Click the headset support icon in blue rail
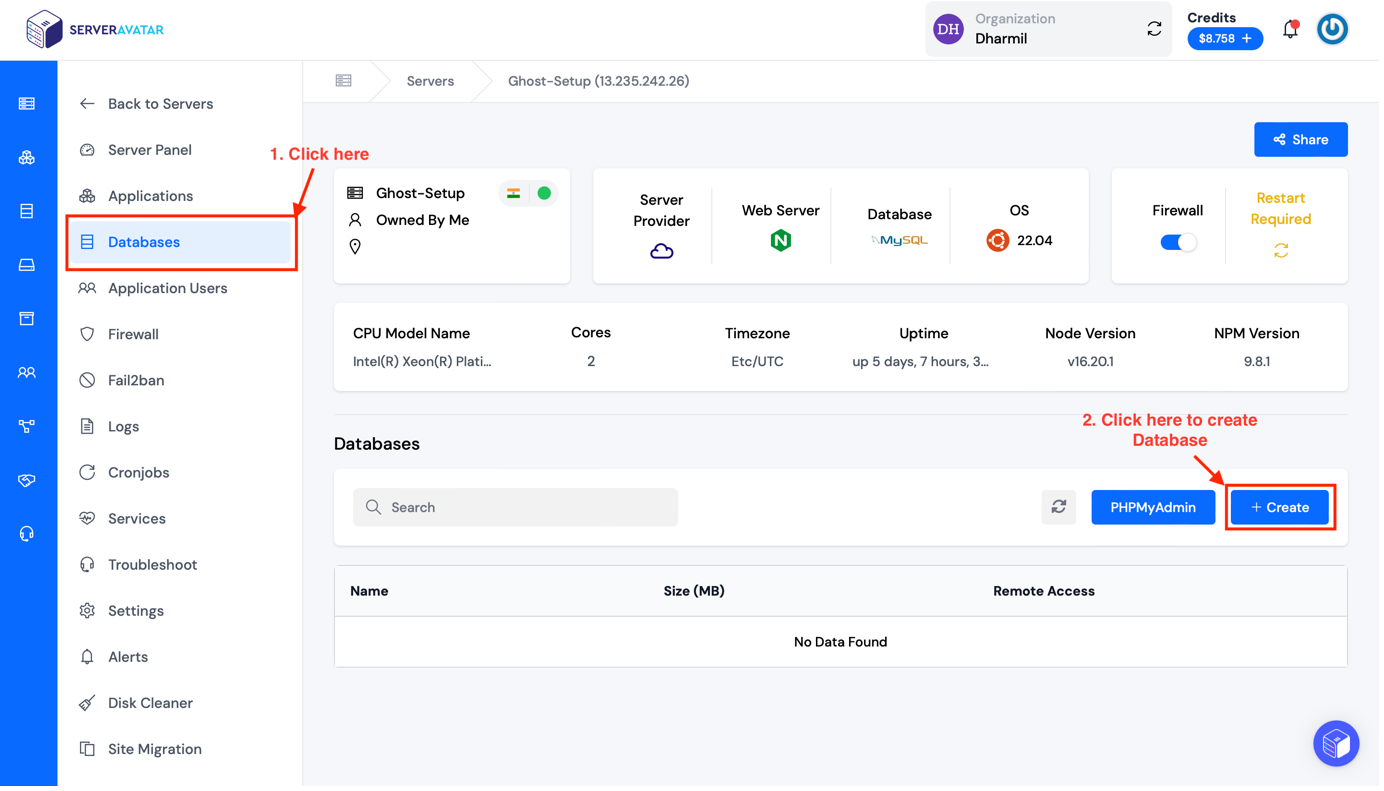 27,536
